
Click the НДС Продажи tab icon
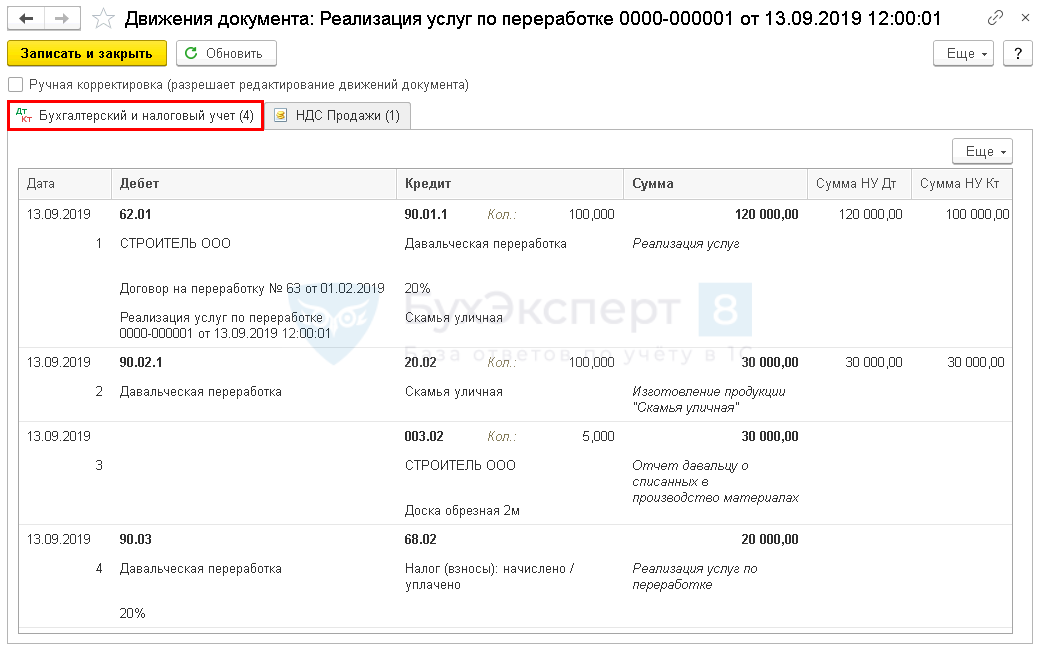click(280, 116)
